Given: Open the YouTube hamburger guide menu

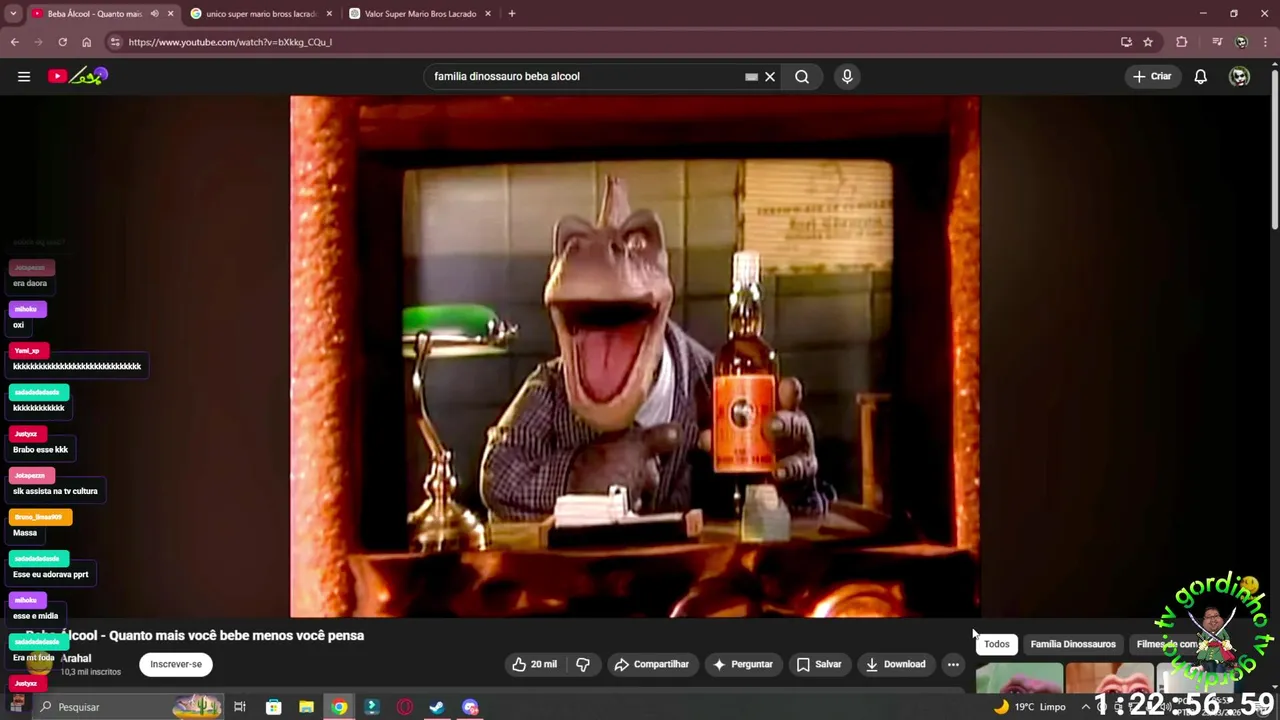Looking at the screenshot, I should pos(24,76).
